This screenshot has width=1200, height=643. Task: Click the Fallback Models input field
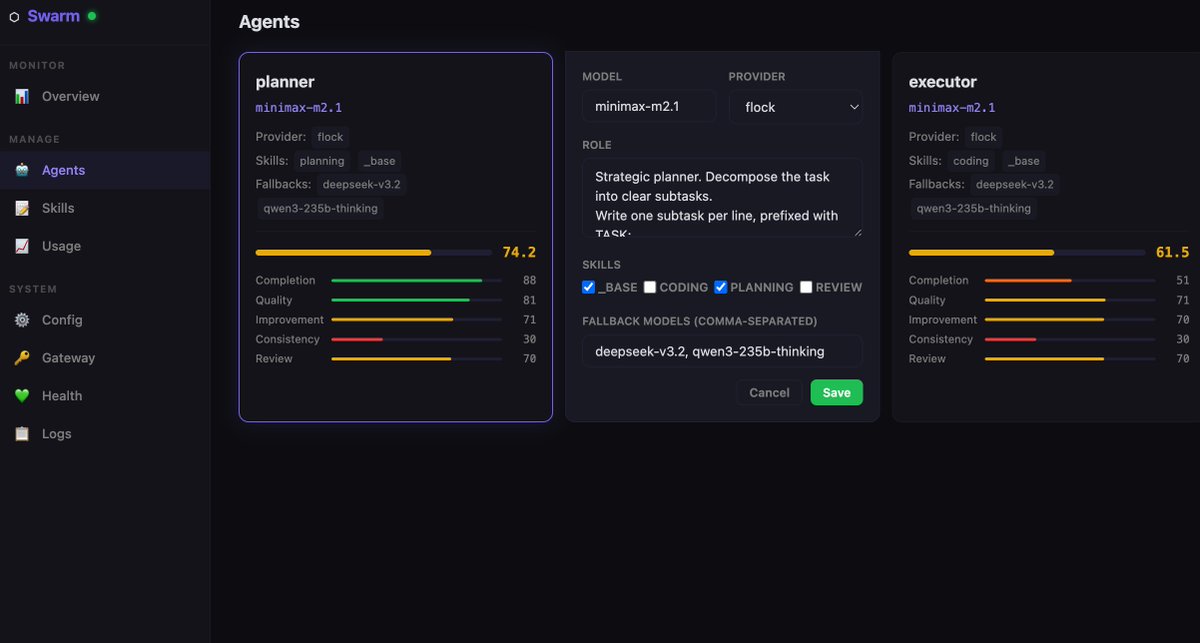[x=722, y=351]
